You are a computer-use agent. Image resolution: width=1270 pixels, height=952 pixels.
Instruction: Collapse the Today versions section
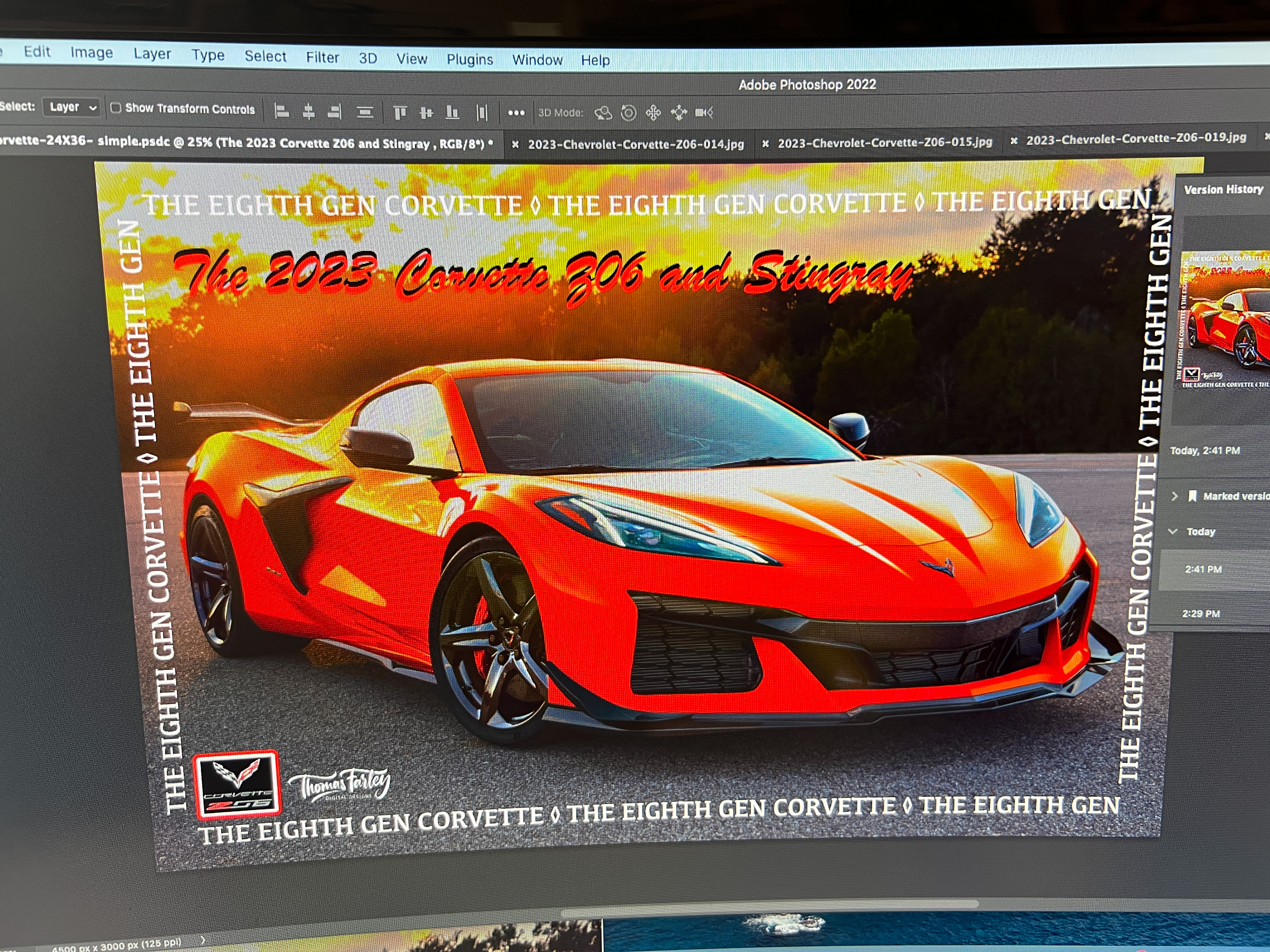tap(1172, 532)
